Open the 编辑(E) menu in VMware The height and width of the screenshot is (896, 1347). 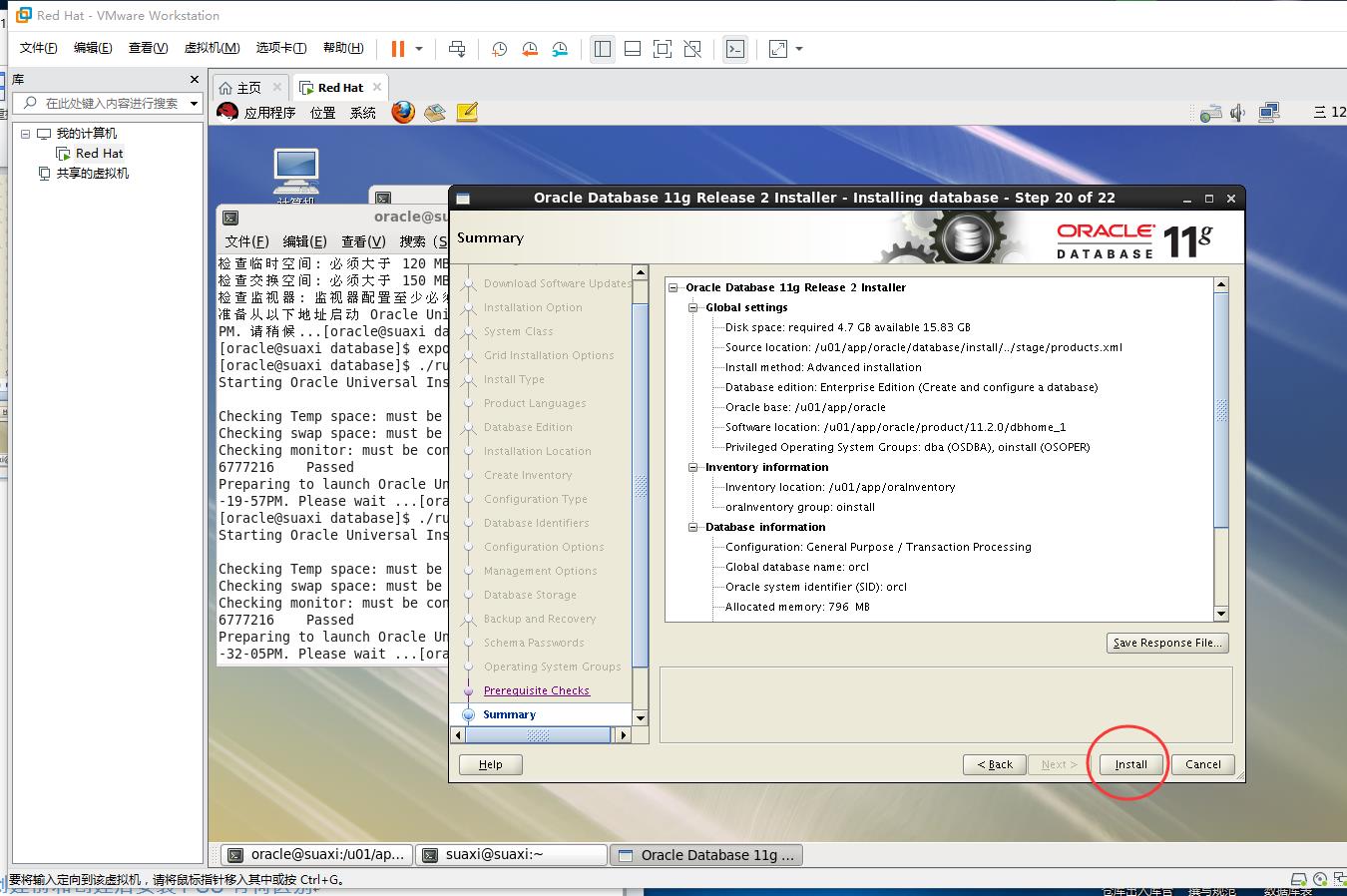point(93,48)
